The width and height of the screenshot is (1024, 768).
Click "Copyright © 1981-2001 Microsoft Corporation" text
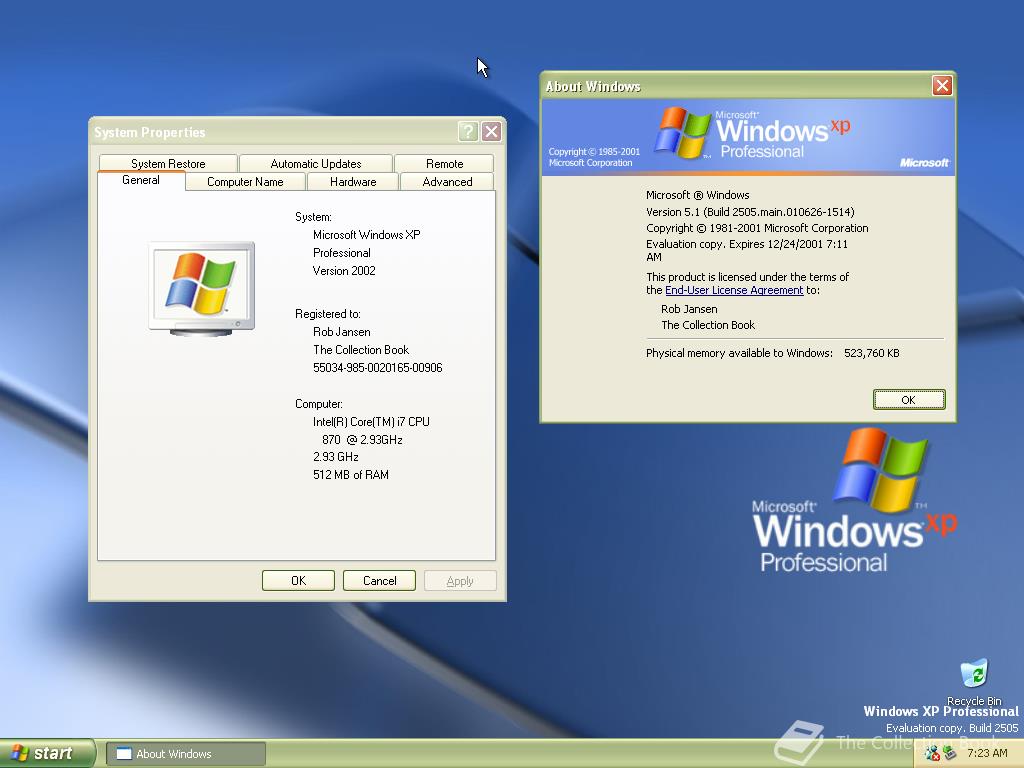[x=757, y=228]
